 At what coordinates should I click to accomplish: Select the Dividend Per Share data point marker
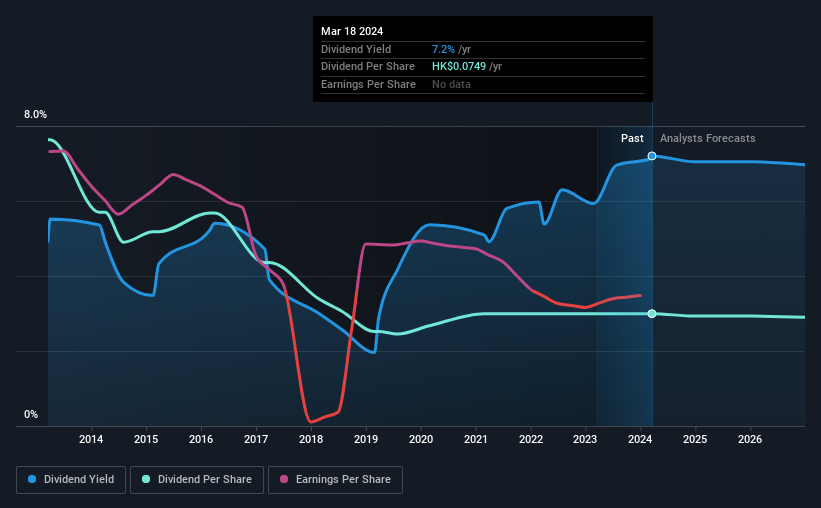click(652, 314)
